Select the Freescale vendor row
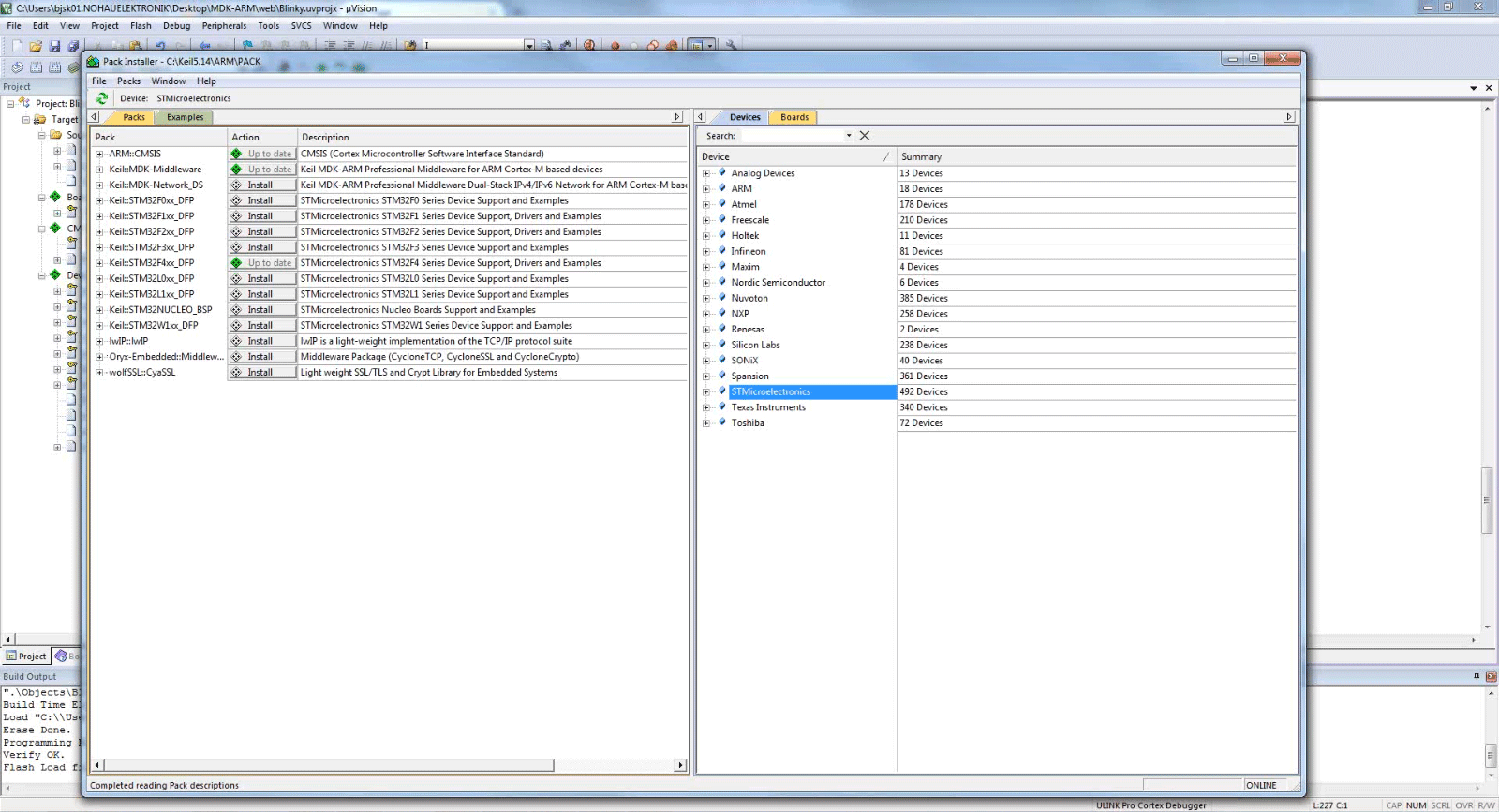The image size is (1499, 812). point(749,220)
